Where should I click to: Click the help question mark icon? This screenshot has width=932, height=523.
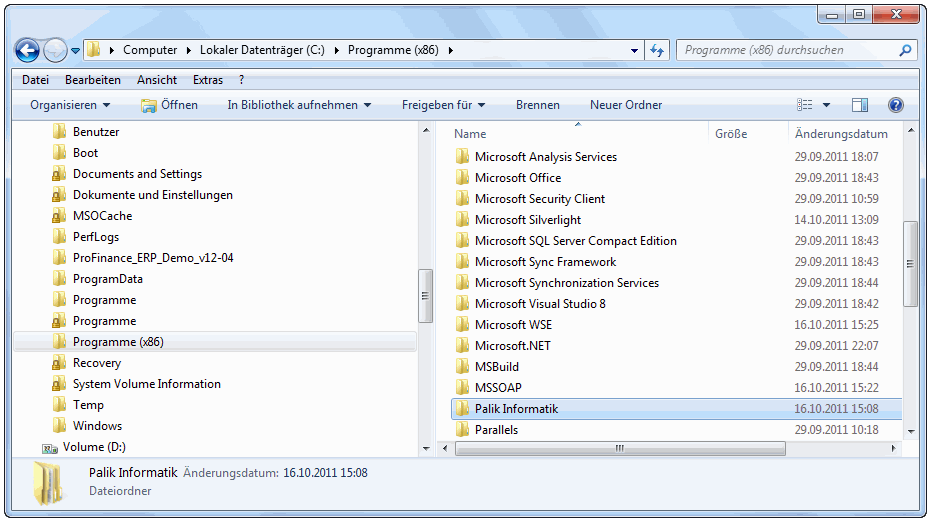pos(895,105)
